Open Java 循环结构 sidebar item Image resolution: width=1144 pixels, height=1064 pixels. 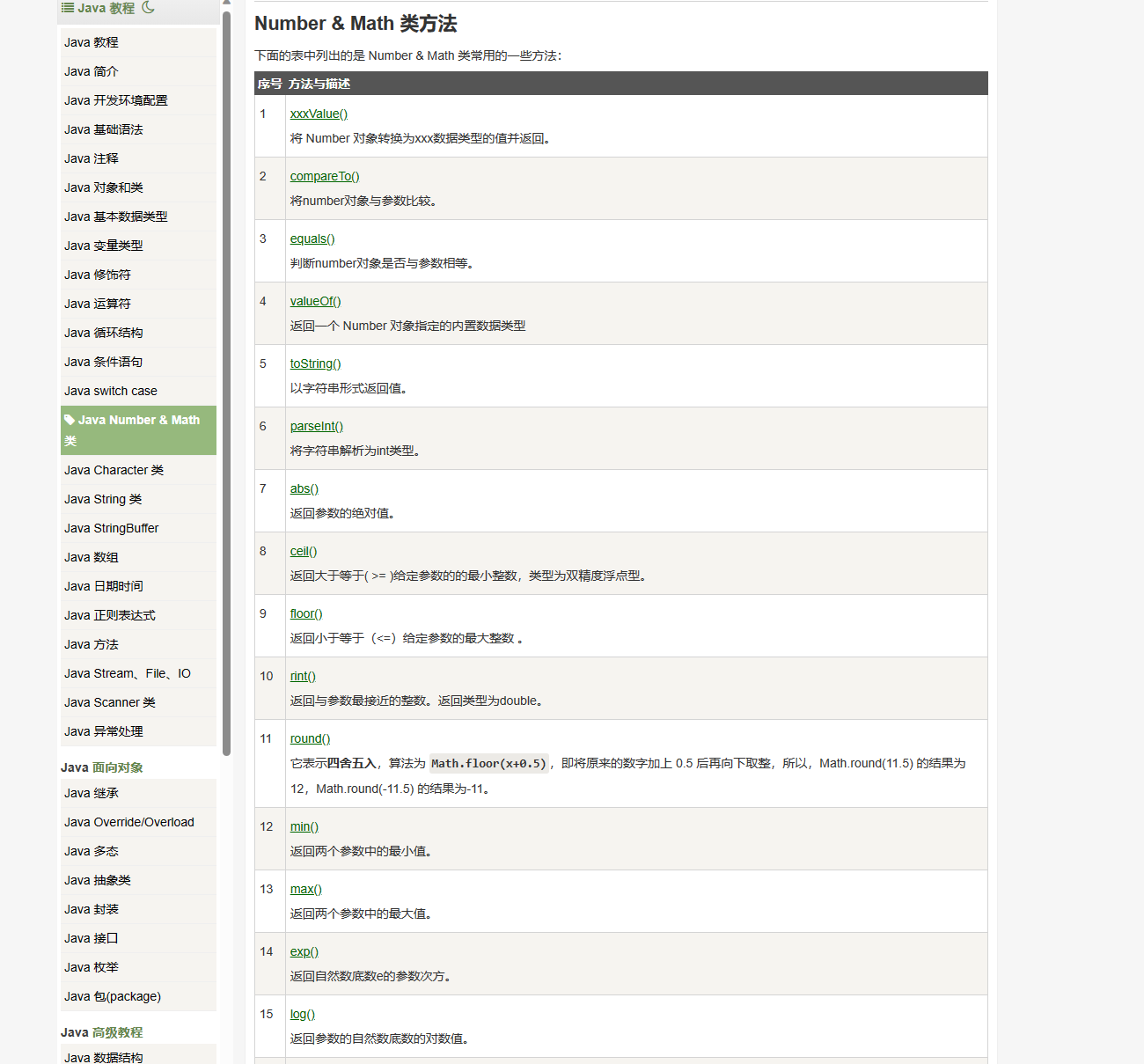[138, 333]
